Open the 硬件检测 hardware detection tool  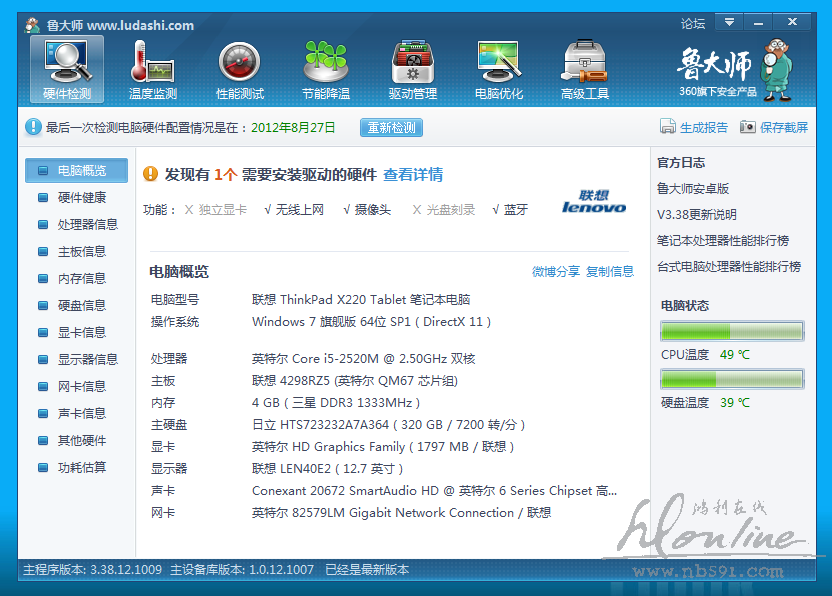coord(67,70)
